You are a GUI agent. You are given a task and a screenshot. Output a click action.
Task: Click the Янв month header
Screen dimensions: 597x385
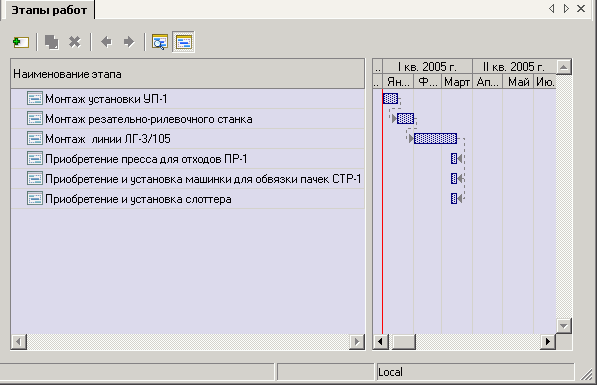coord(398,81)
